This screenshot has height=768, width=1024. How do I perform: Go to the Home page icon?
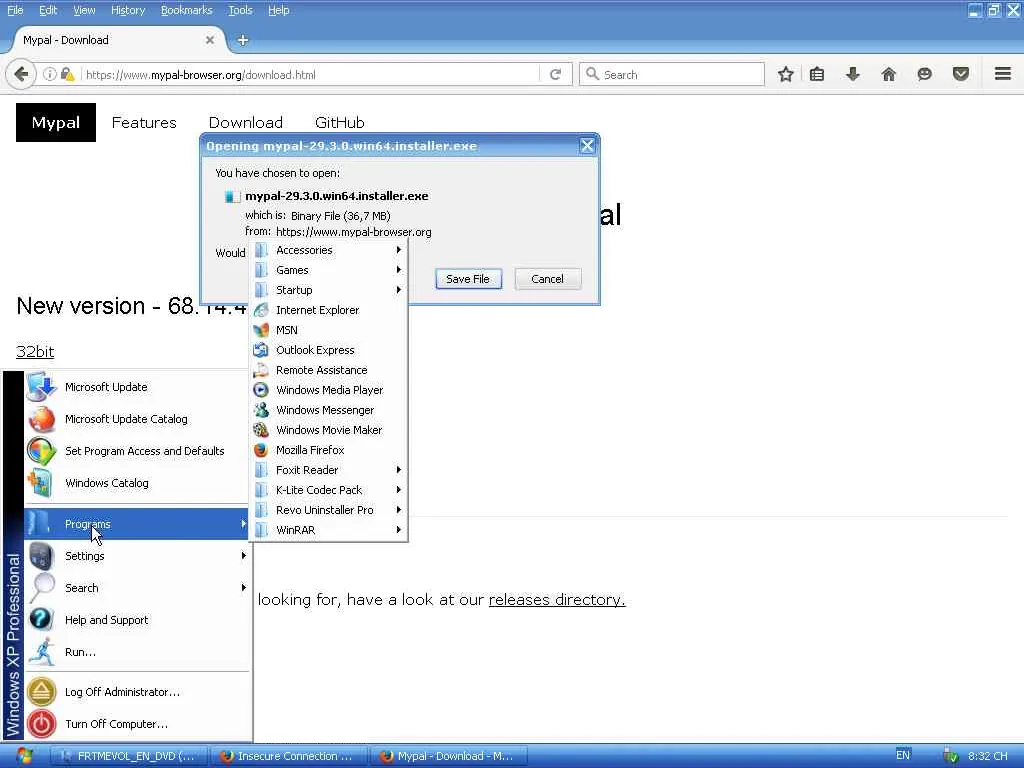tap(889, 74)
